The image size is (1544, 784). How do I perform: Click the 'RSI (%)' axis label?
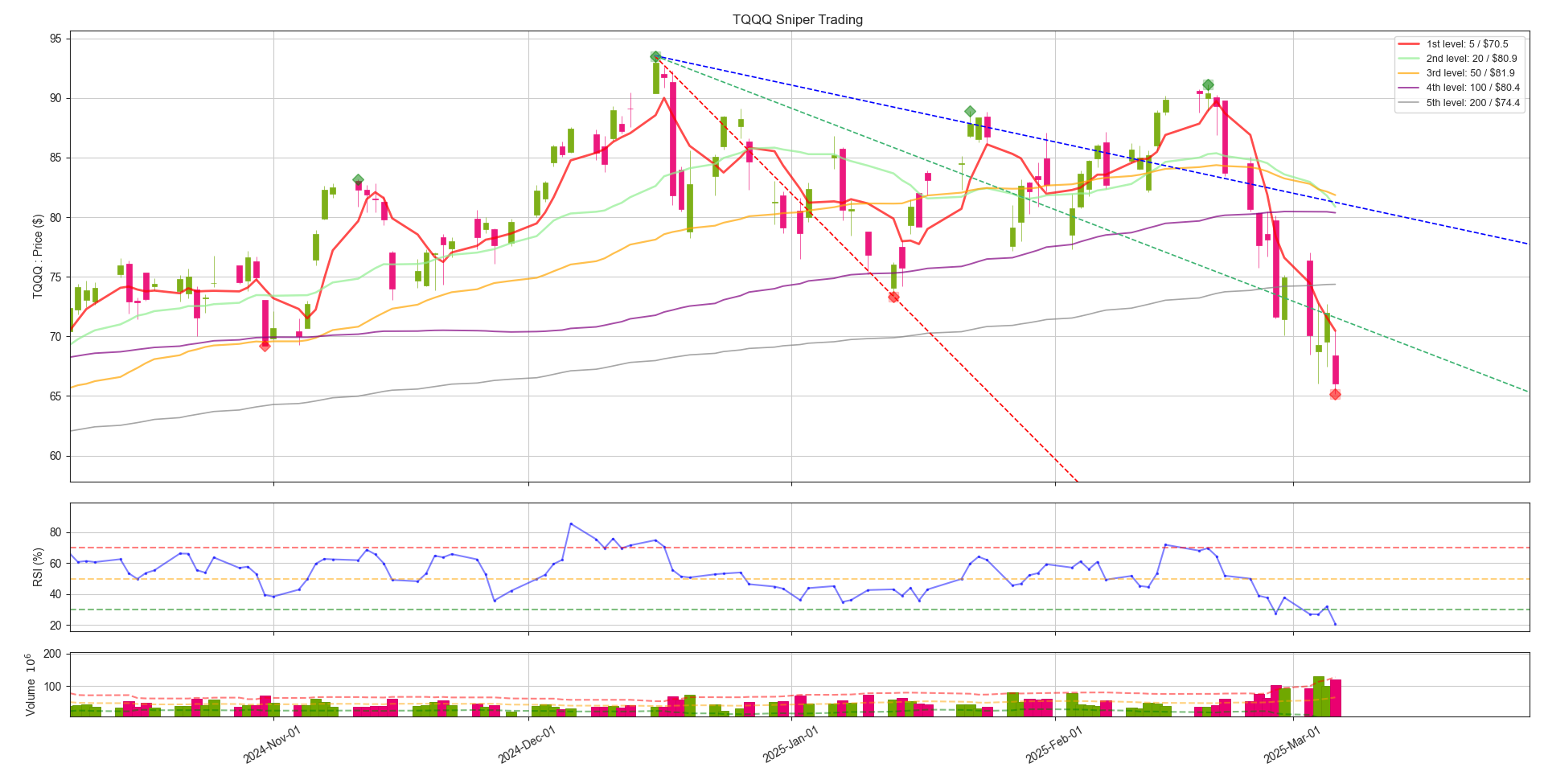[38, 567]
